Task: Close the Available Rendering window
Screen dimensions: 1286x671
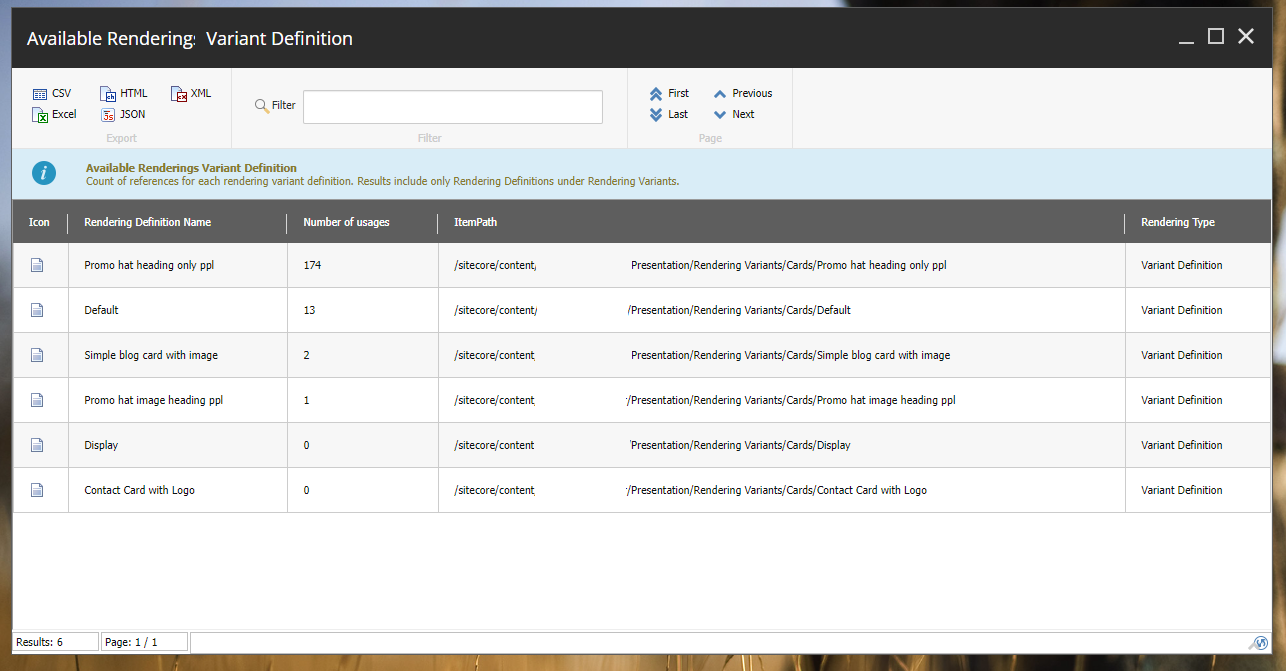Action: pyautogui.click(x=1246, y=37)
